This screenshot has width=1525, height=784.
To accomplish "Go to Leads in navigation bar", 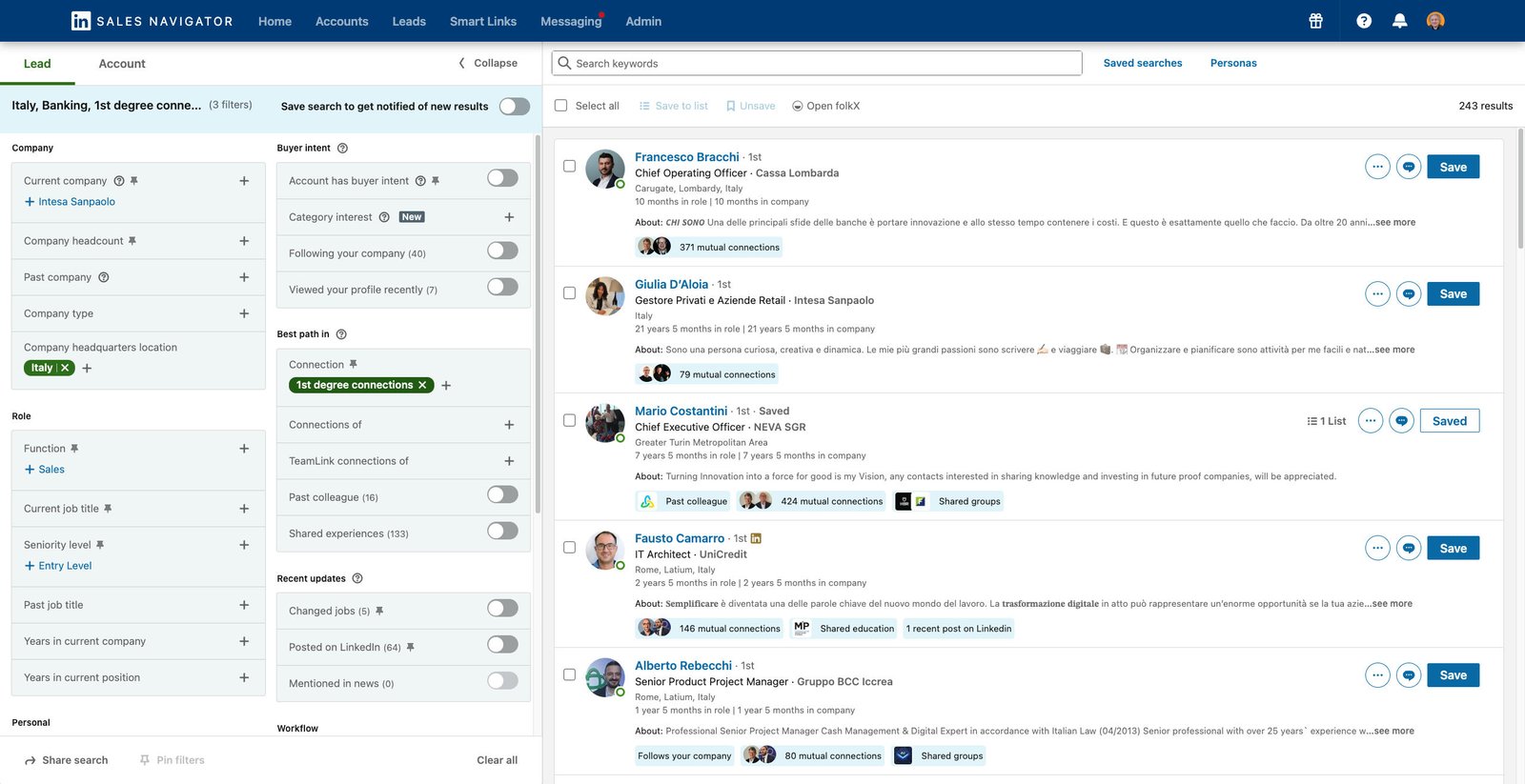I will (409, 21).
